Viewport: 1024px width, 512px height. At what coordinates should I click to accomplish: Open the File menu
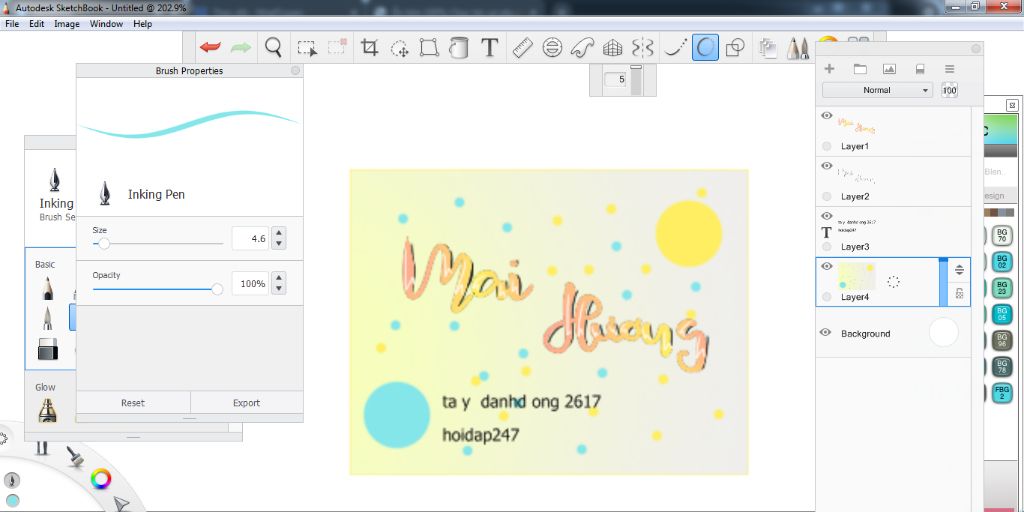pos(12,24)
